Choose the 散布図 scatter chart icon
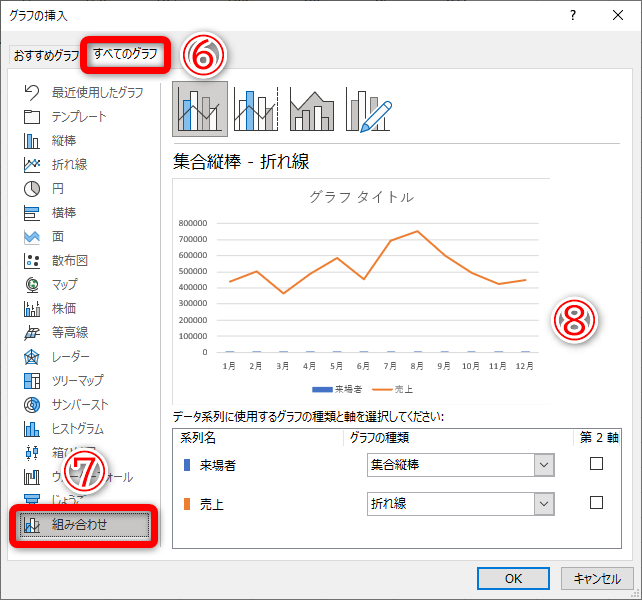642x600 pixels. tap(32, 260)
